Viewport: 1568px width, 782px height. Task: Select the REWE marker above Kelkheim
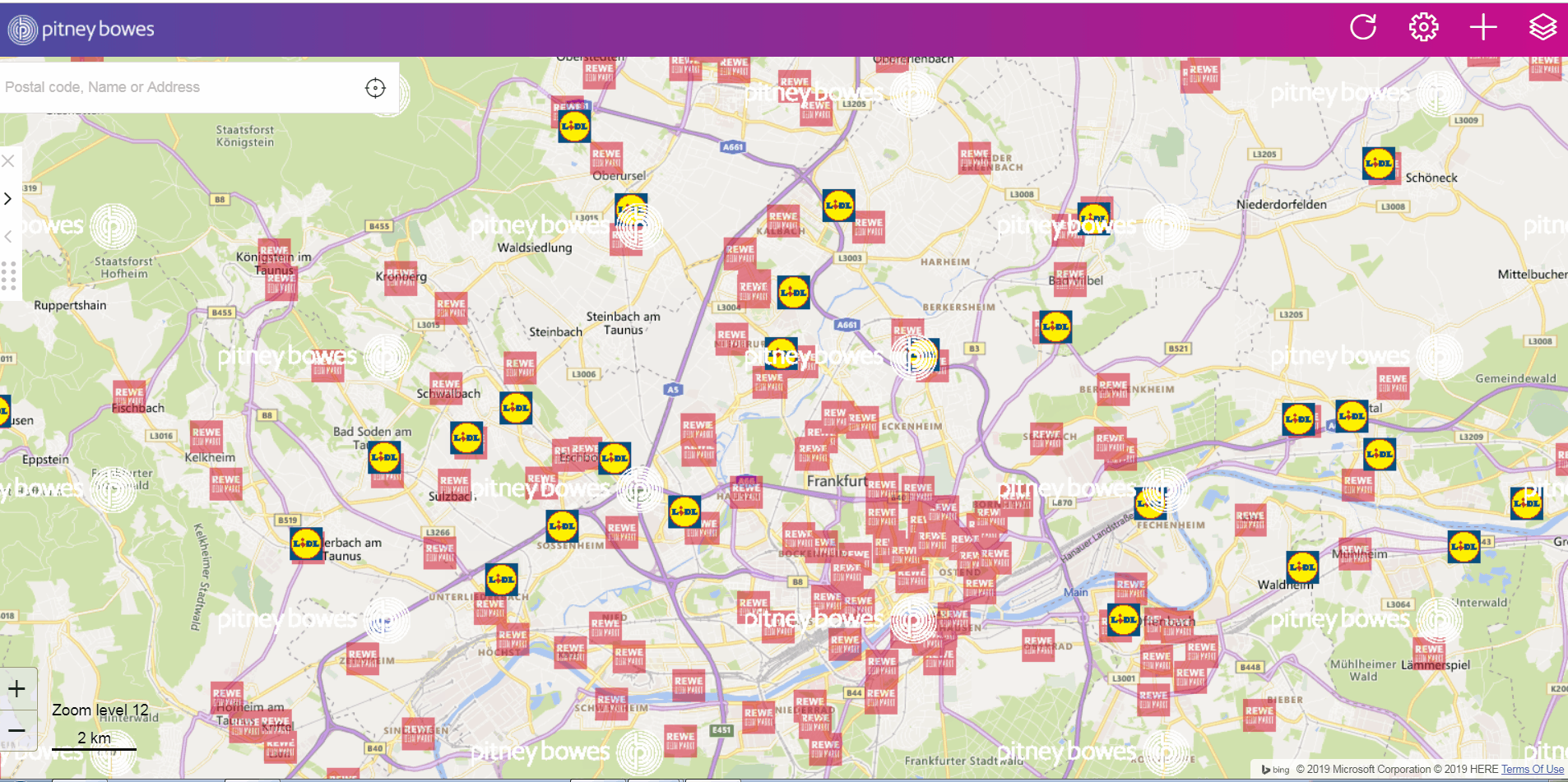(206, 436)
